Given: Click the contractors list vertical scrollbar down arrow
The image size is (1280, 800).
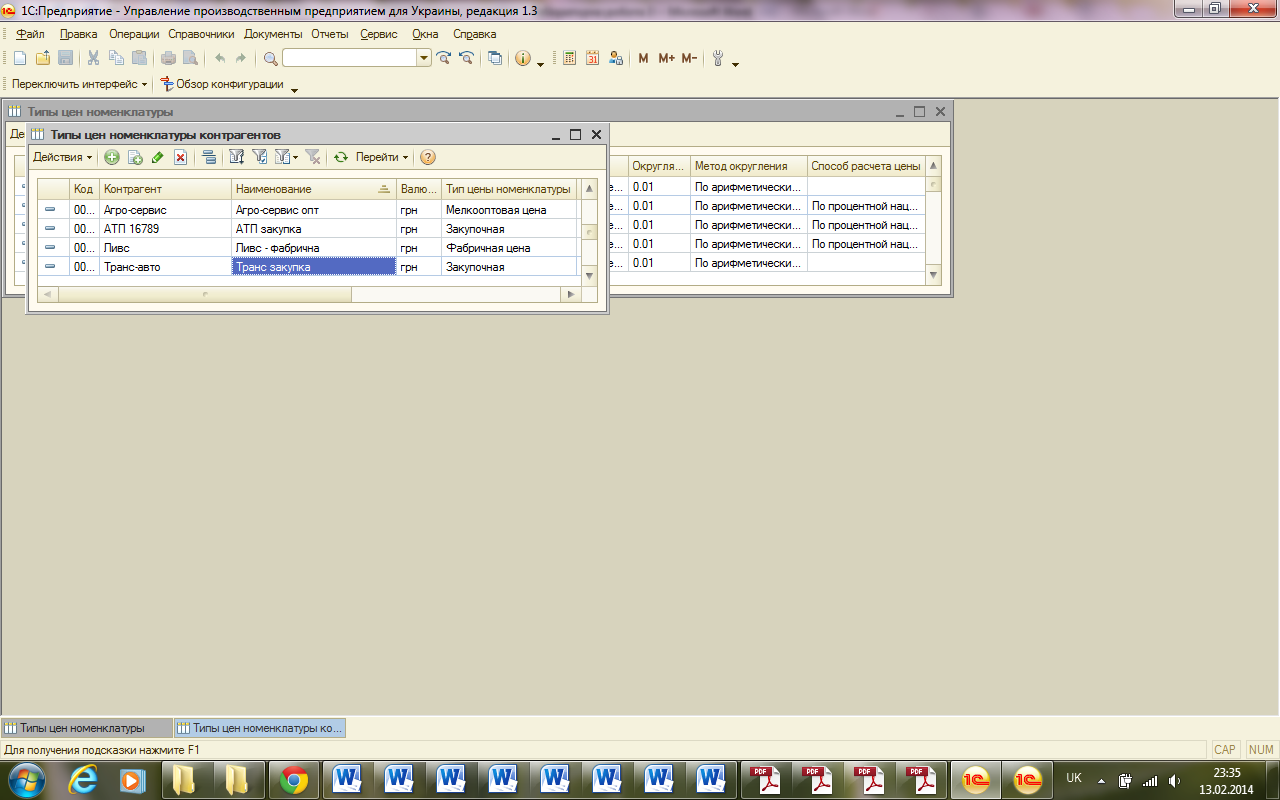Looking at the screenshot, I should (589, 275).
